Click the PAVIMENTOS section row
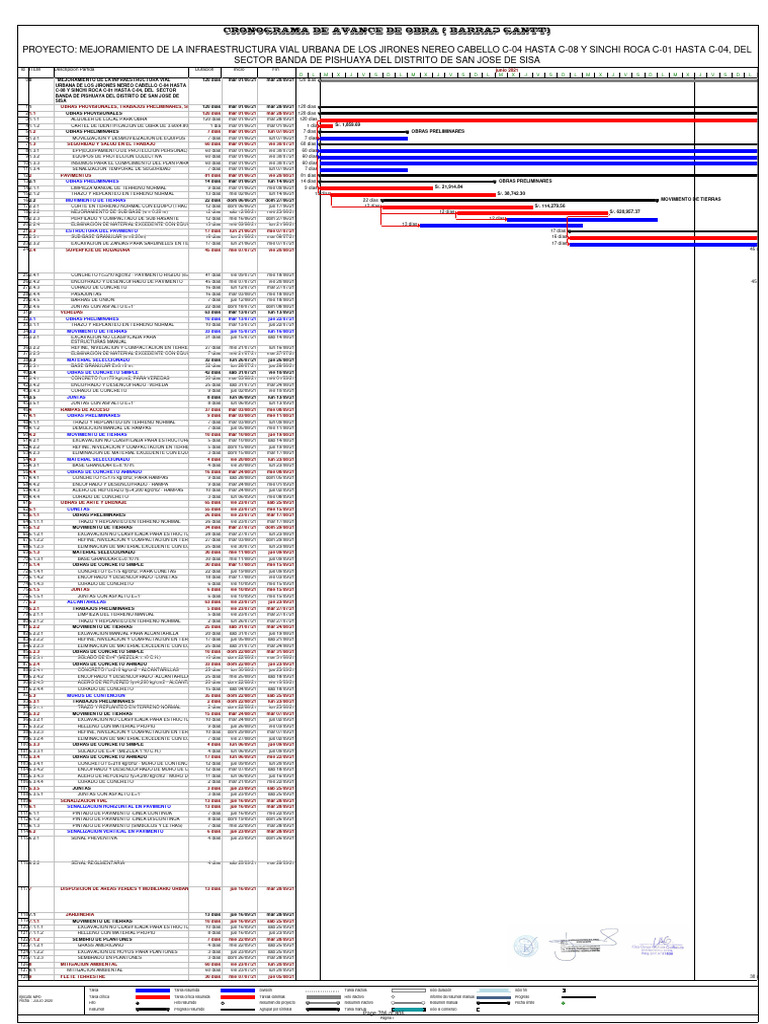 coord(157,175)
